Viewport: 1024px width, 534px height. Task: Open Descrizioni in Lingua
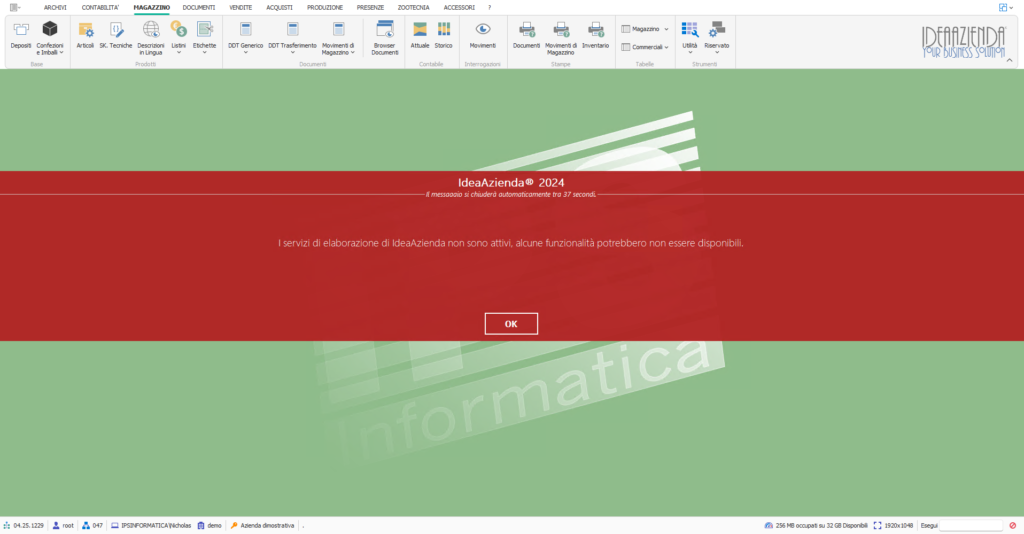point(151,38)
